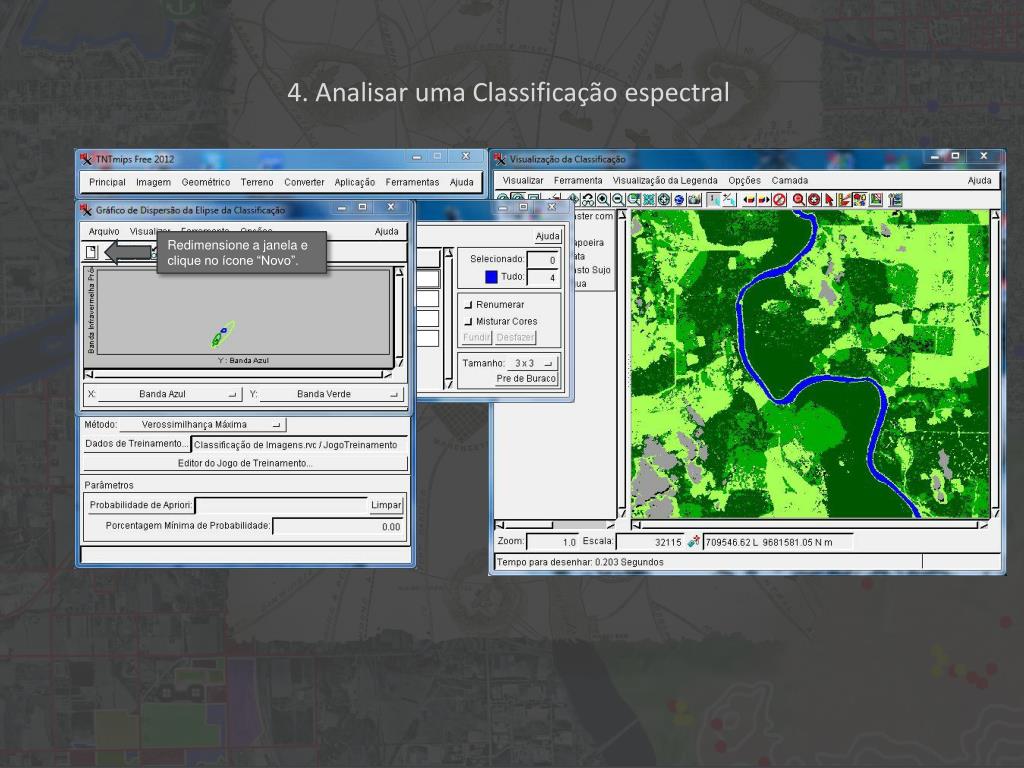Click the Escala field showing 32115
The height and width of the screenshot is (768, 1024).
click(650, 542)
